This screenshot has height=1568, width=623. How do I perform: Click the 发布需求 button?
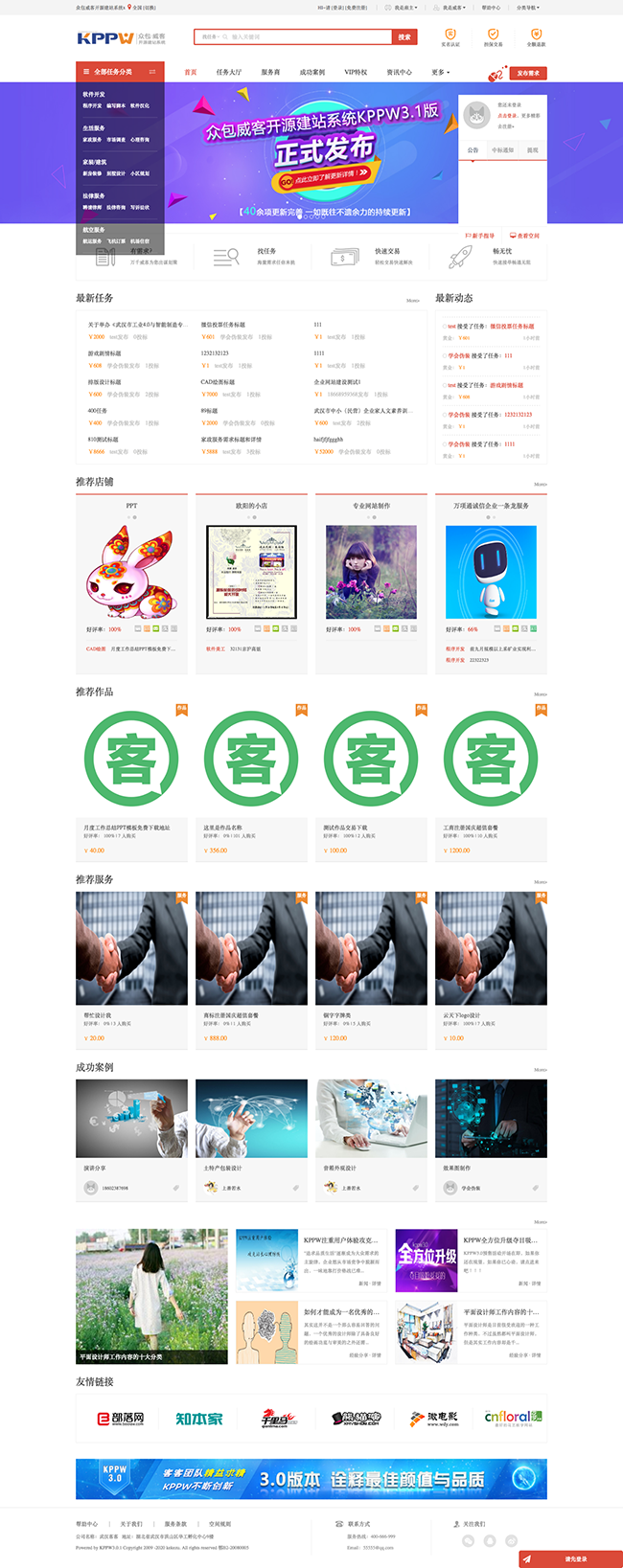[x=528, y=73]
